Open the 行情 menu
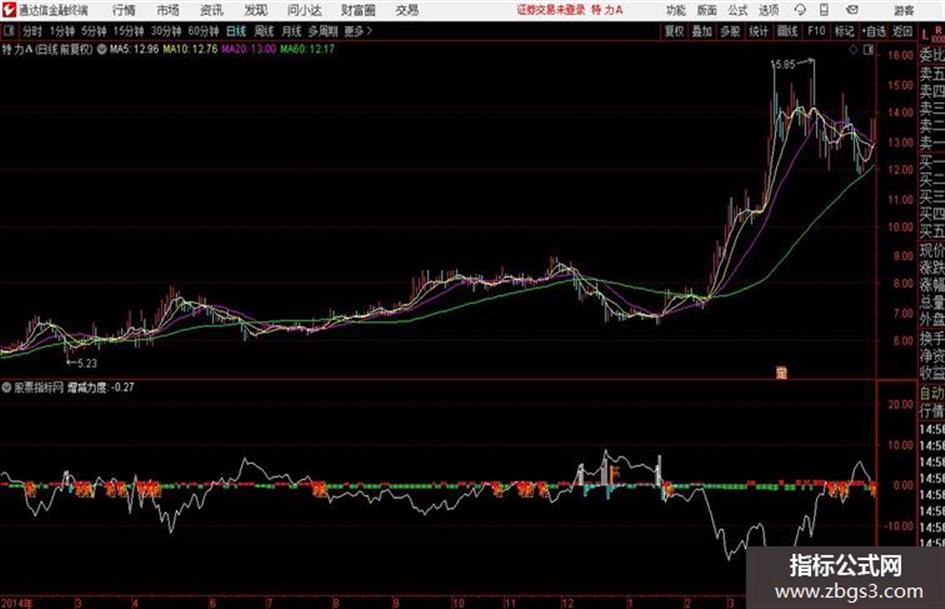945x609 pixels. click(124, 10)
